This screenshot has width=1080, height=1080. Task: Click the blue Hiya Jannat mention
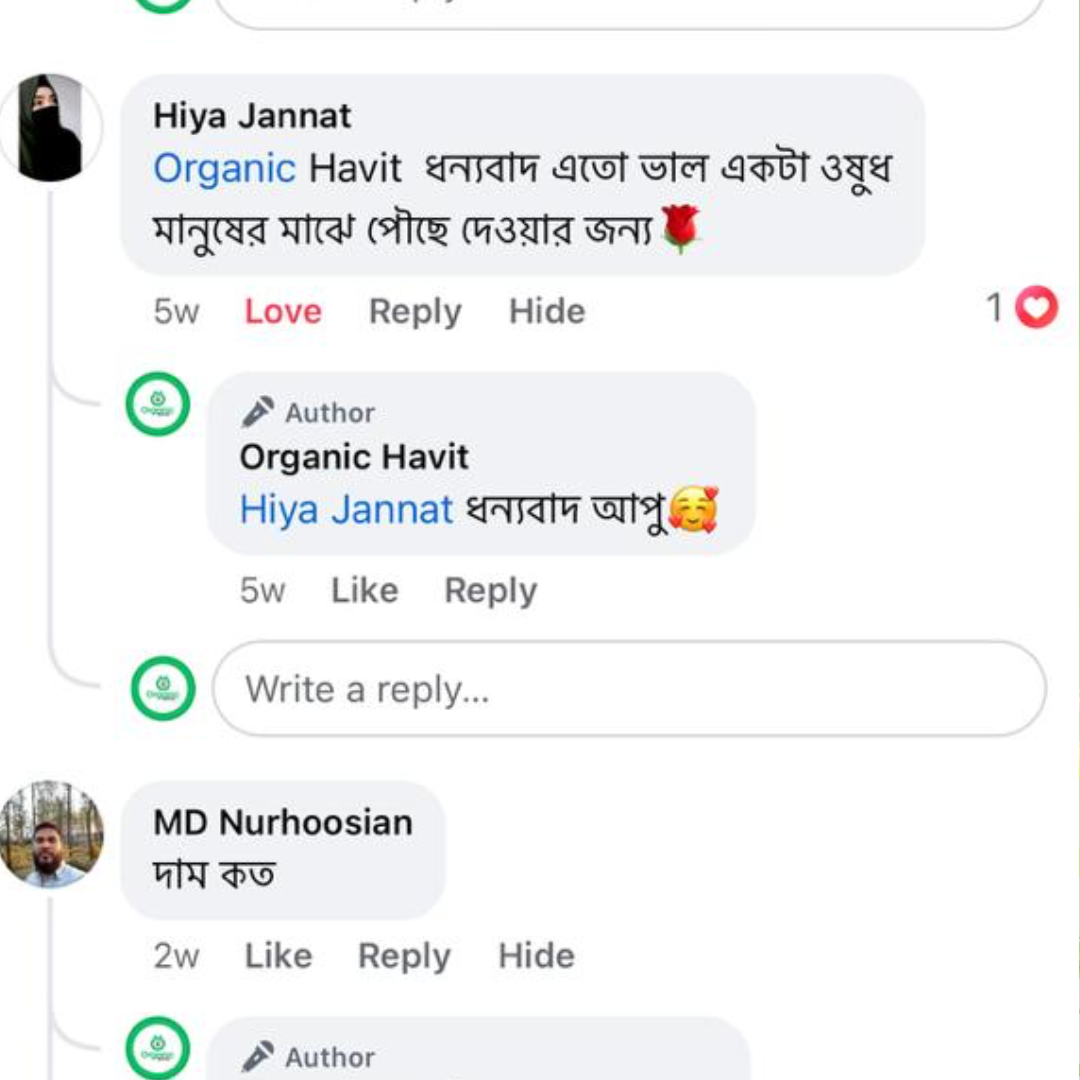[x=346, y=510]
